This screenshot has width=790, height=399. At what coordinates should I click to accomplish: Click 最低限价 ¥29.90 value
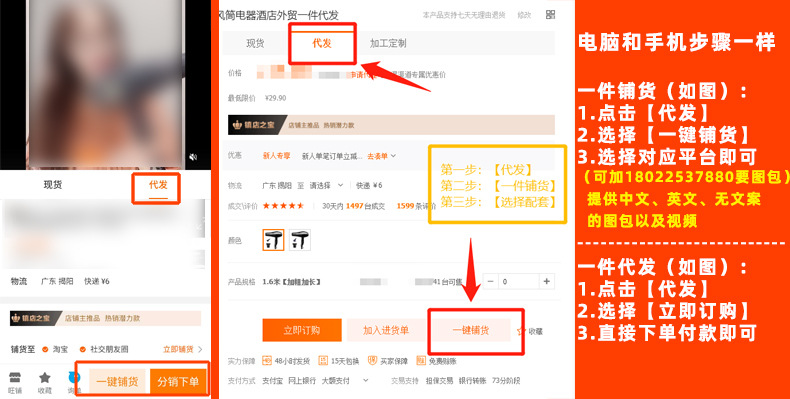[x=276, y=98]
